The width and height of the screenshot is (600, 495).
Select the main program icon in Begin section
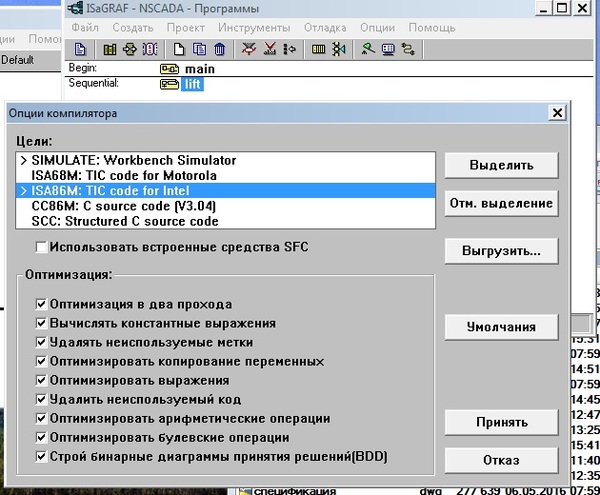coord(169,69)
